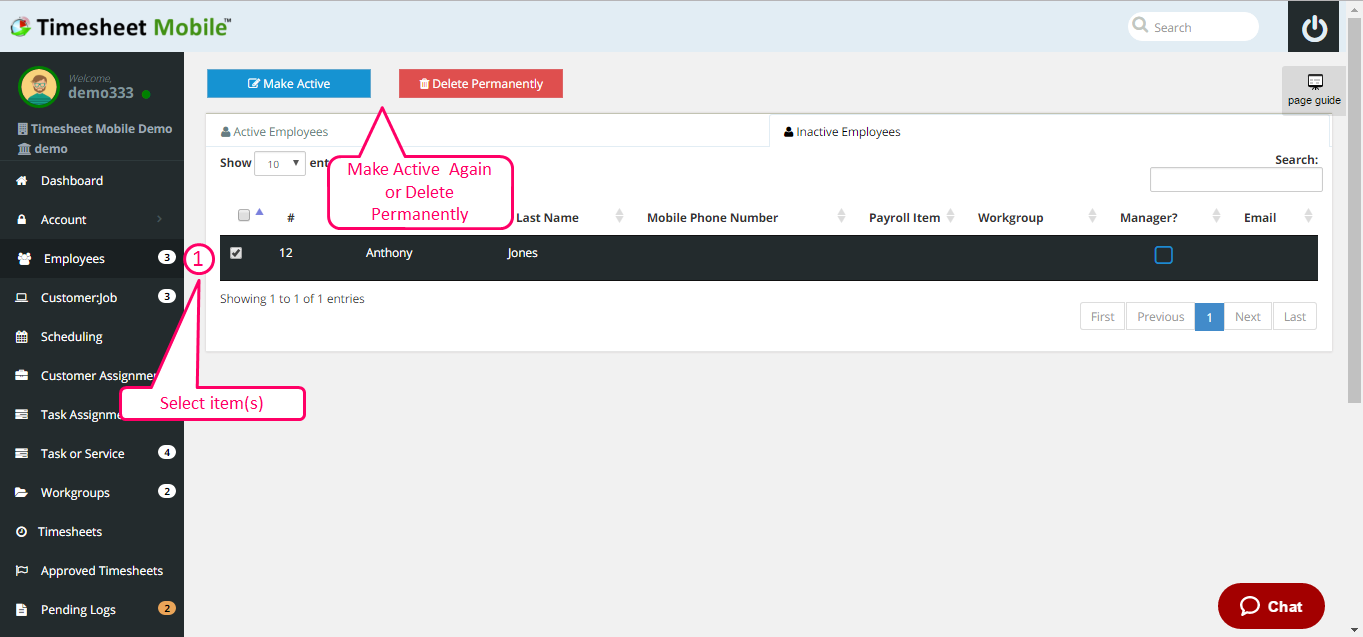The image size is (1363, 637).
Task: Sort by Mobile Phone Number column
Action: tap(712, 218)
